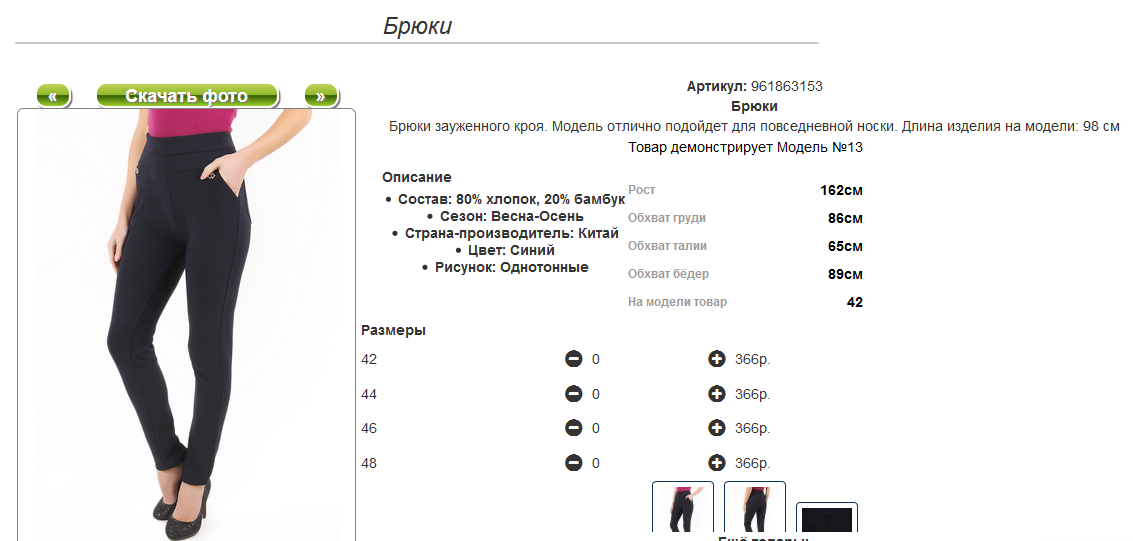Open the dark fabric color thumbnail
This screenshot has width=1133, height=541.
pos(827,520)
